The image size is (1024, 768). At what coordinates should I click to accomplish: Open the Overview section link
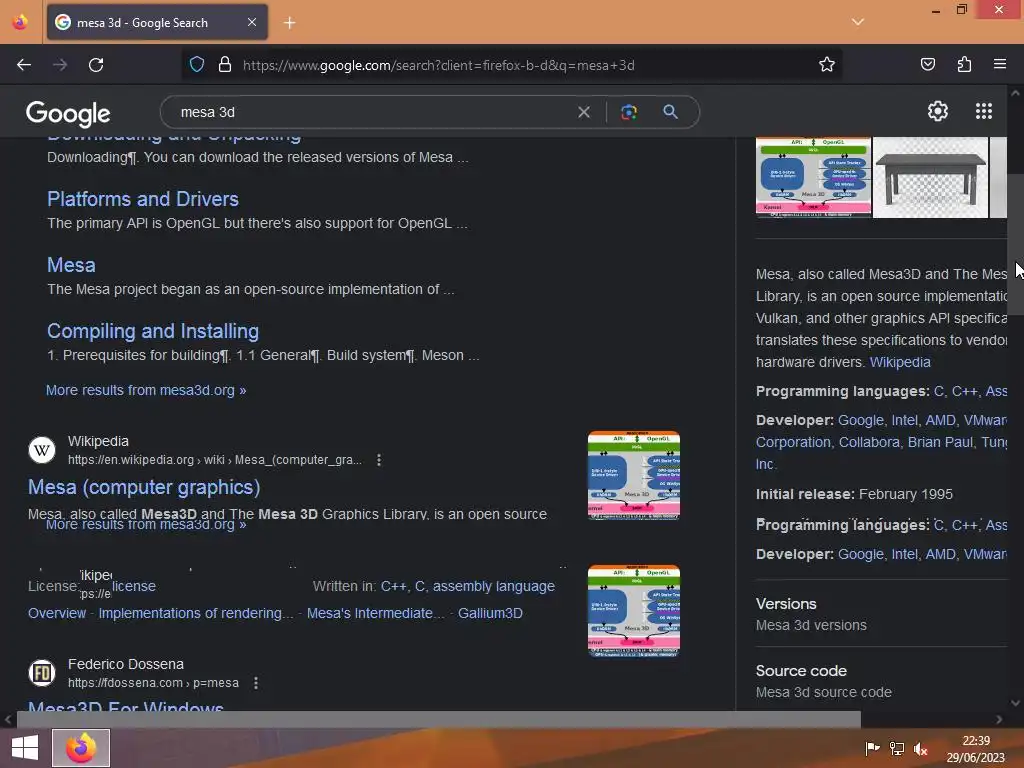[57, 613]
